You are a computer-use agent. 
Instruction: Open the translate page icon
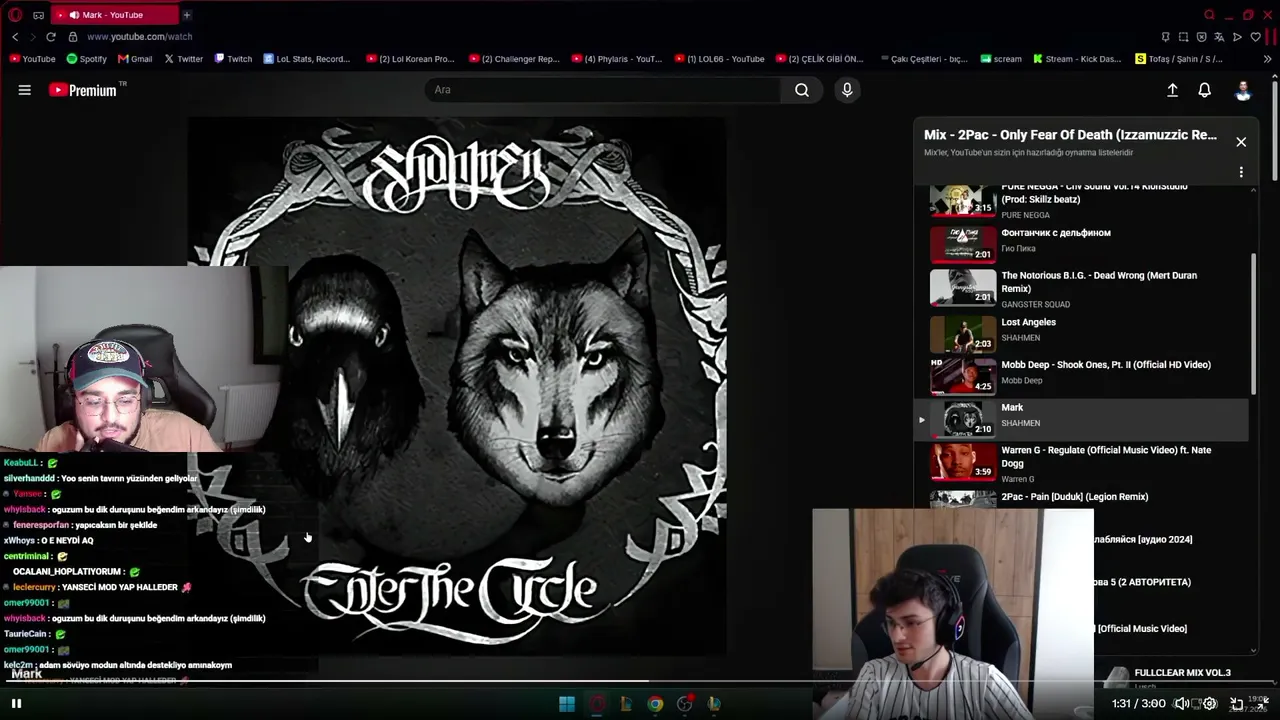[1219, 37]
